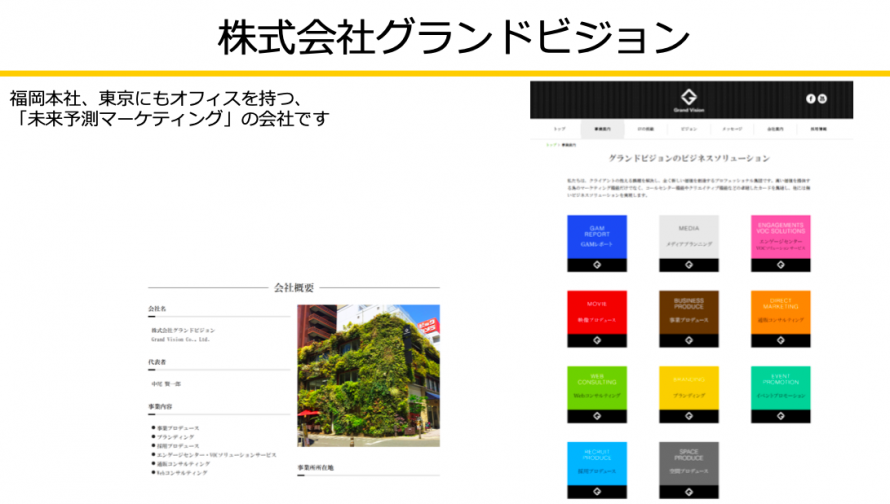The height and width of the screenshot is (504, 890).
Task: Click arrow icon under pink ENGAGEMENTS VOC SOLUTIONS tile
Action: (780, 265)
